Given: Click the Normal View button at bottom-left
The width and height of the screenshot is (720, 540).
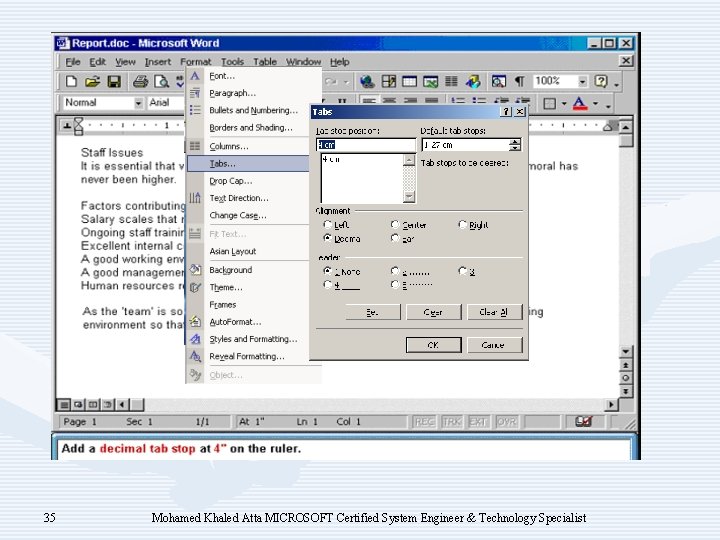Looking at the screenshot, I should [x=64, y=405].
